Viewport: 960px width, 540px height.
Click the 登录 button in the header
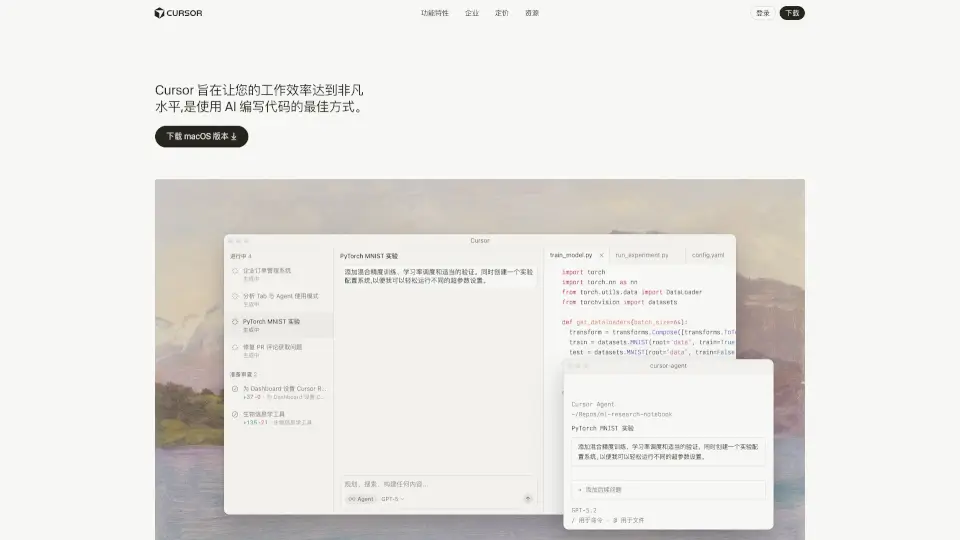pos(763,13)
